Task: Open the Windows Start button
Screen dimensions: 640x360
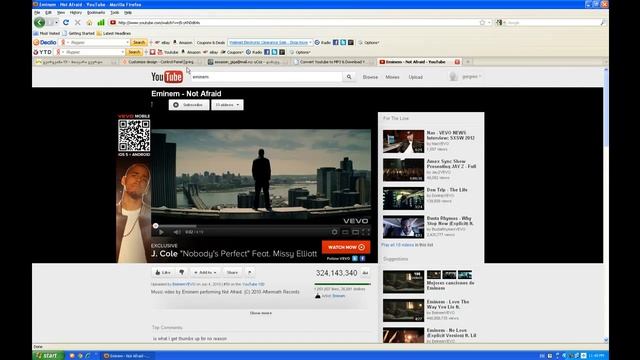Action: pos(48,356)
